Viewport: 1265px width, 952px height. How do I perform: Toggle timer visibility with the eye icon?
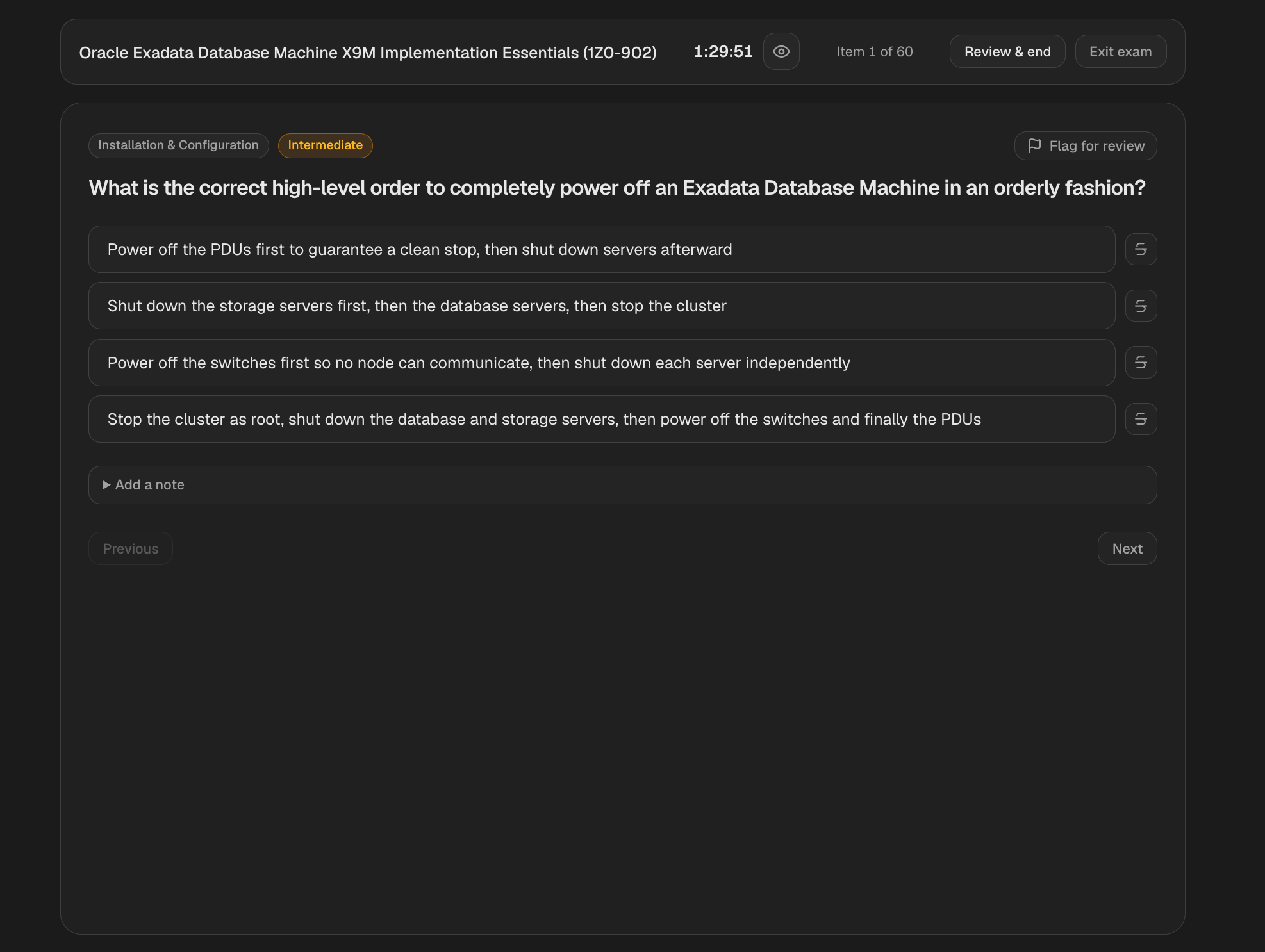coord(781,51)
